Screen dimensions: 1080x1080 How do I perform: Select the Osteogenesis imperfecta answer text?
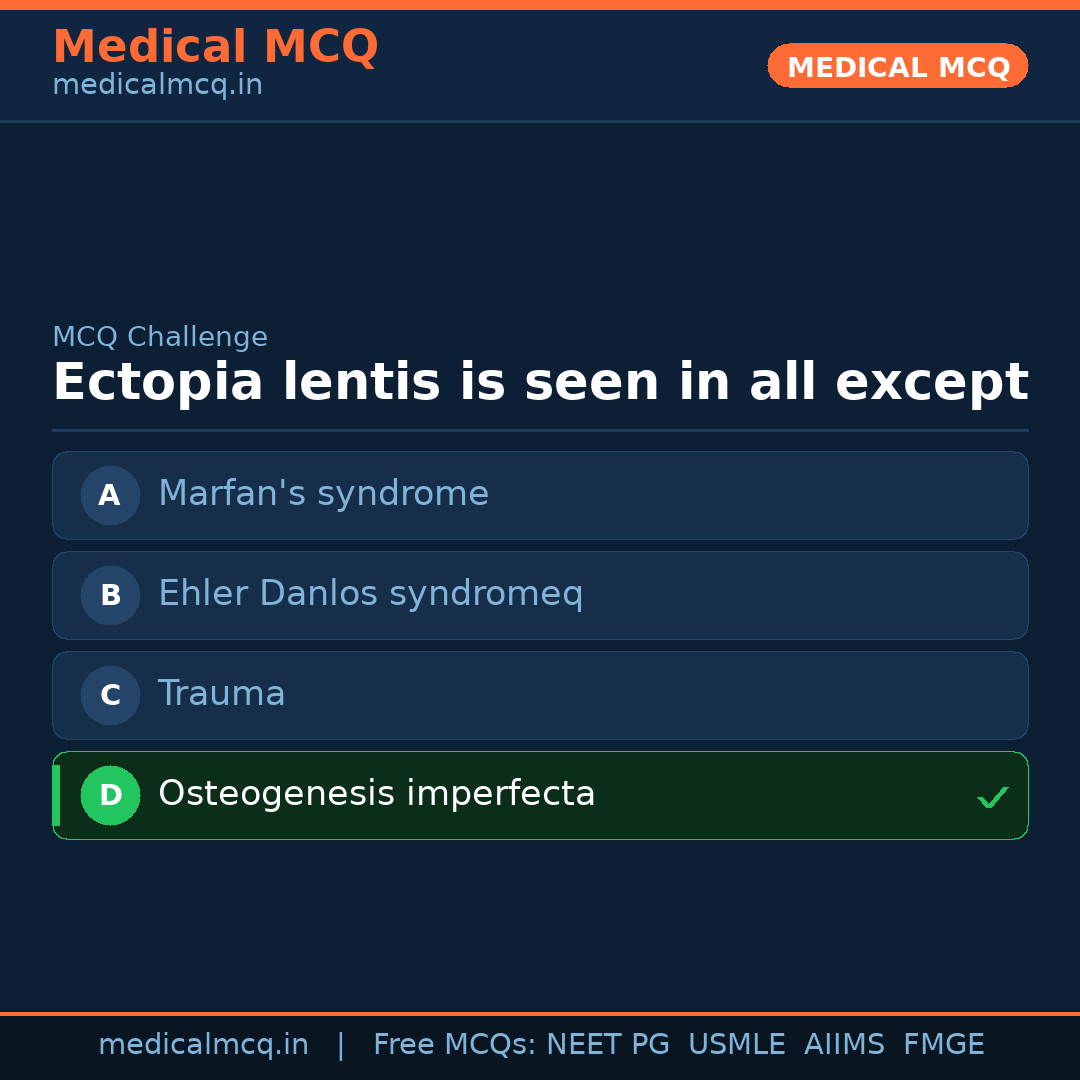click(376, 794)
